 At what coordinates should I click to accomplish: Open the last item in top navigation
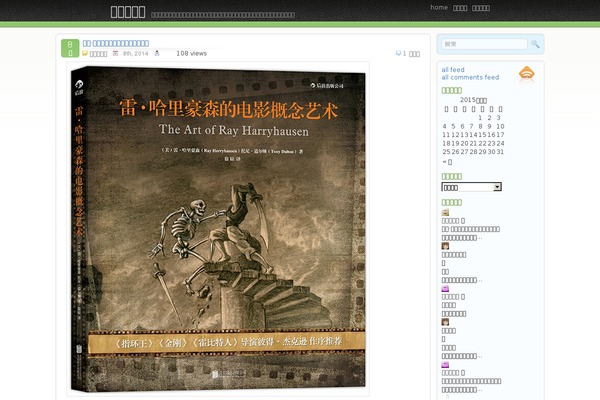[x=481, y=7]
